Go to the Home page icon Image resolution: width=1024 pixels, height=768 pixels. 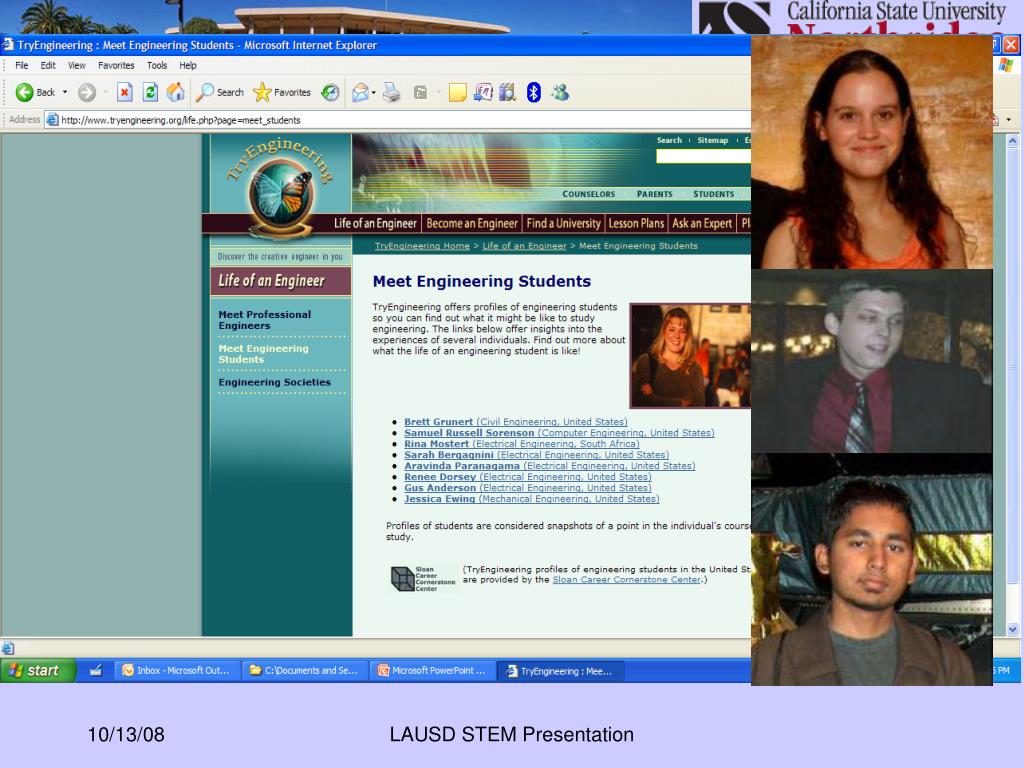(175, 93)
